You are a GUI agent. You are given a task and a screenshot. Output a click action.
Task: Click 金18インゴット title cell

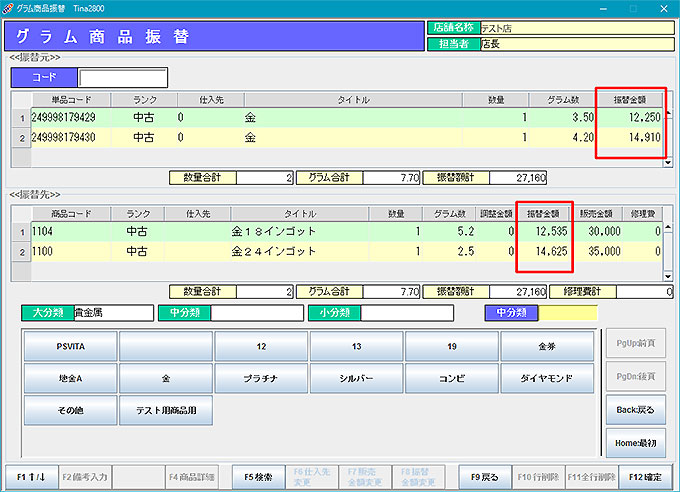coord(299,231)
